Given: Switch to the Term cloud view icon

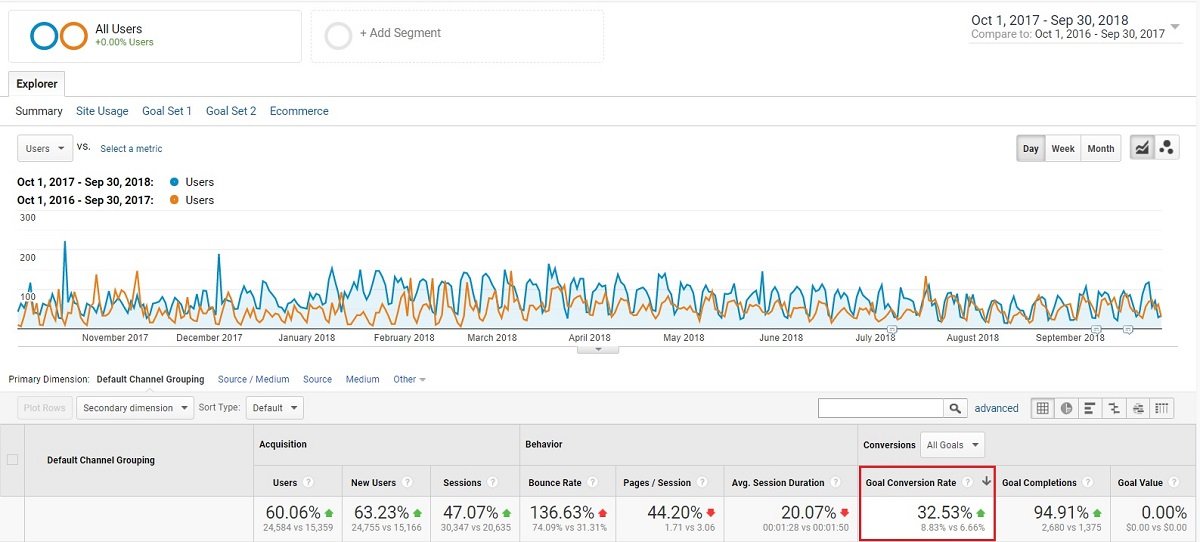Looking at the screenshot, I should click(x=1138, y=408).
